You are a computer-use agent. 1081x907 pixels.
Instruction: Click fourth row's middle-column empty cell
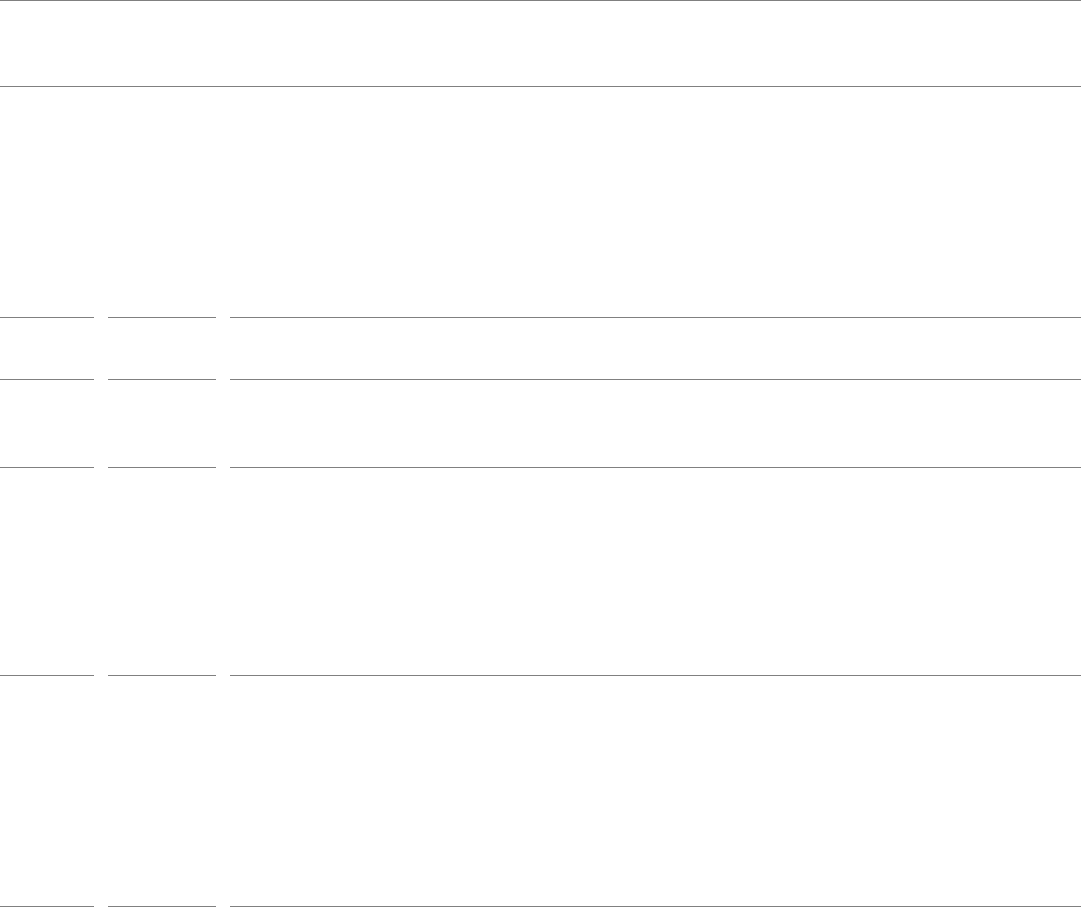click(x=161, y=571)
